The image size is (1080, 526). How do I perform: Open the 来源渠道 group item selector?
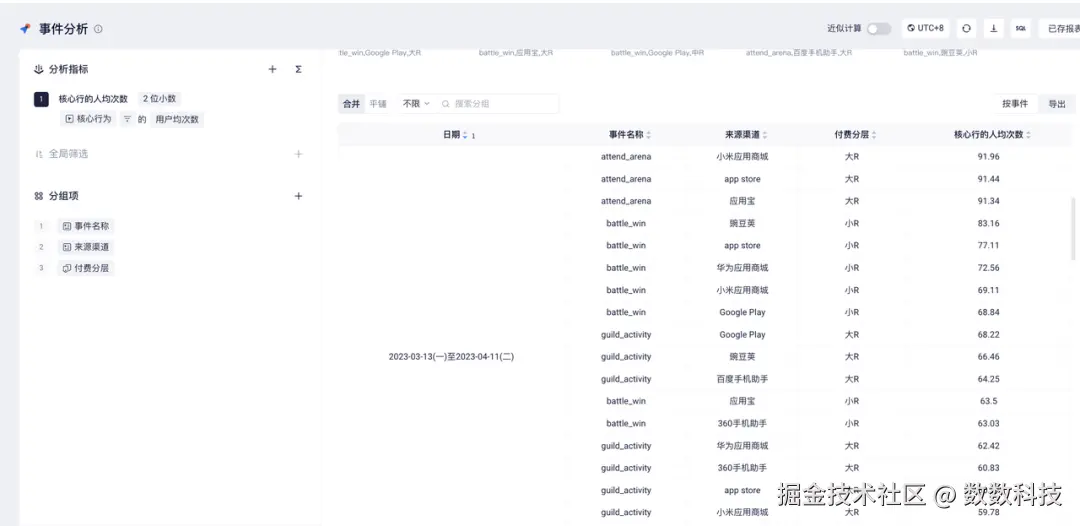[x=85, y=246]
